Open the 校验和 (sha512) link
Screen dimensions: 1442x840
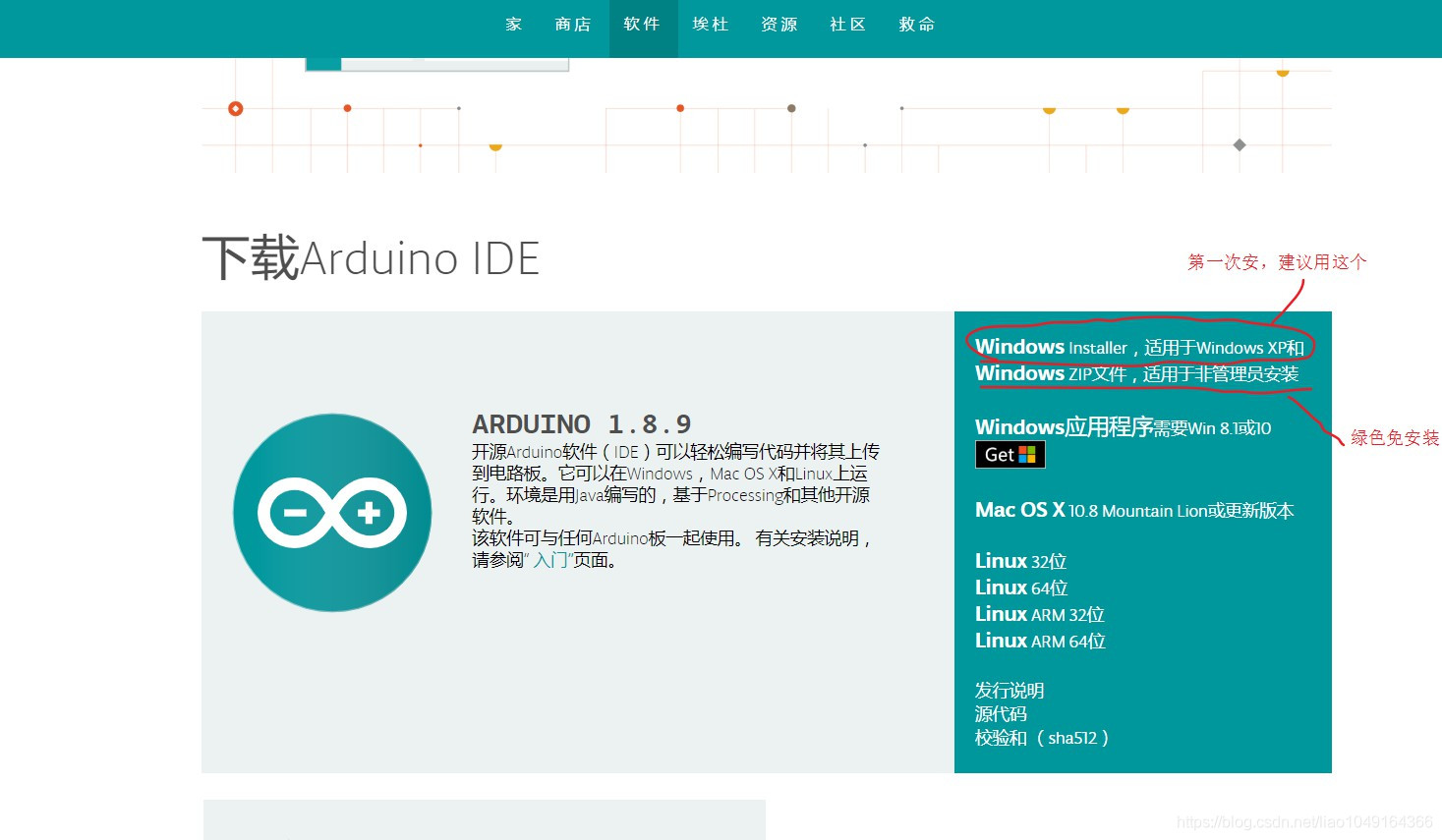pyautogui.click(x=1042, y=738)
